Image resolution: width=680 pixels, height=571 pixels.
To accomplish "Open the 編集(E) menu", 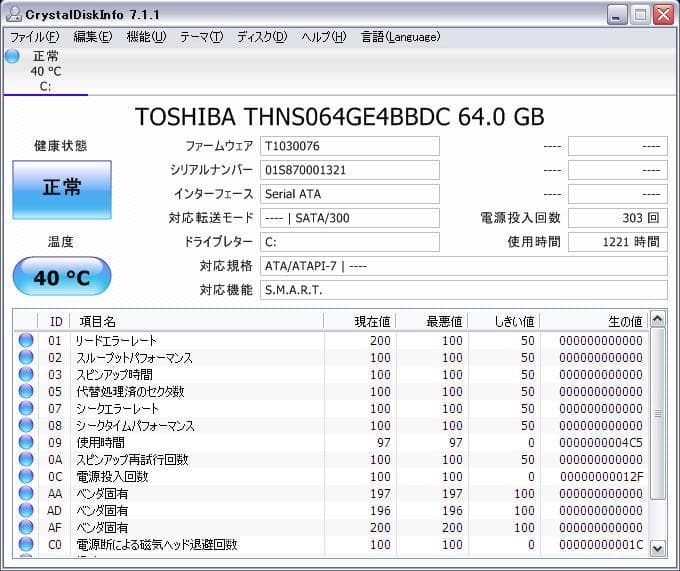I will coord(92,37).
